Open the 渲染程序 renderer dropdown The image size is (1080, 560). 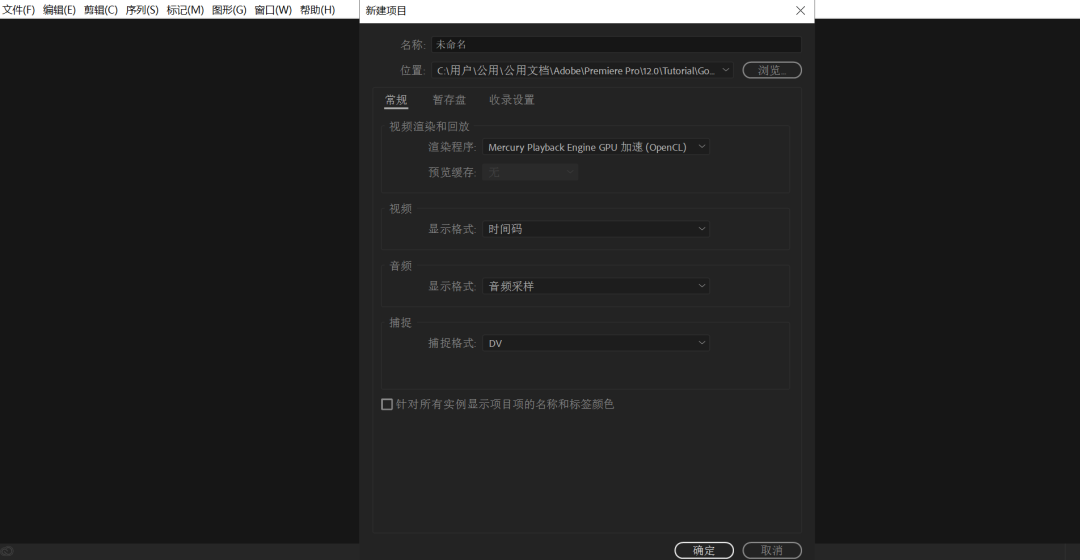596,147
